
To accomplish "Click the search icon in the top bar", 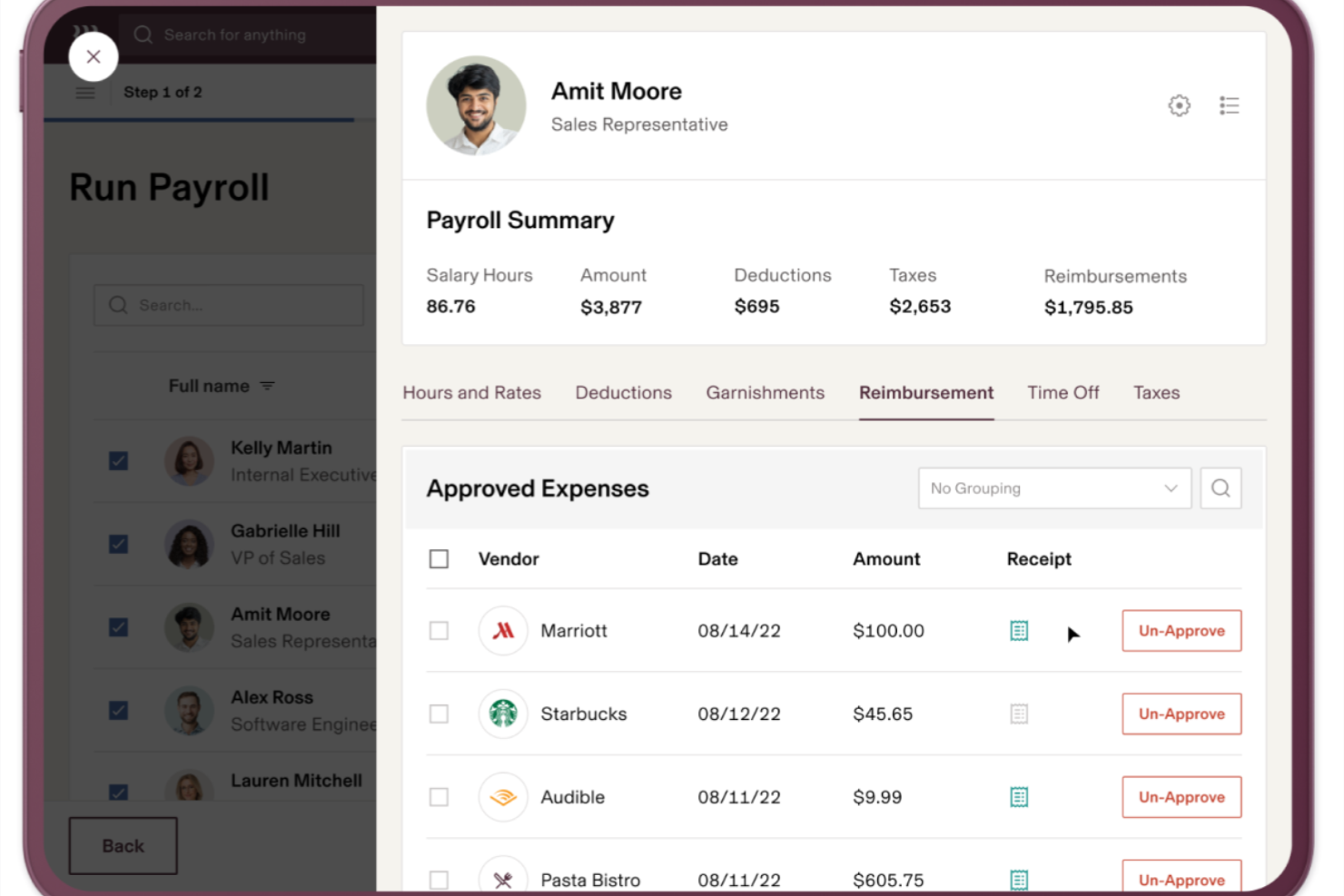I will coord(143,34).
